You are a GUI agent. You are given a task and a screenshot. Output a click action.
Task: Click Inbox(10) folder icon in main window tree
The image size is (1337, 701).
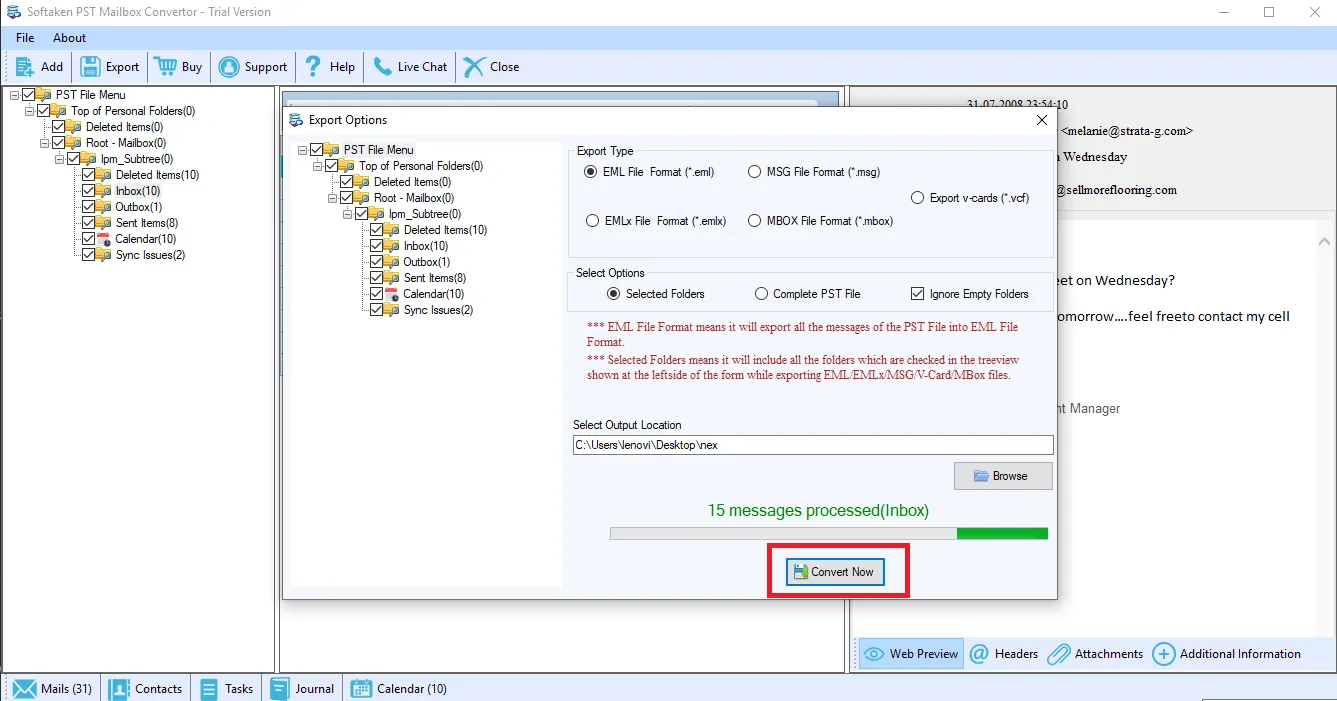coord(104,191)
